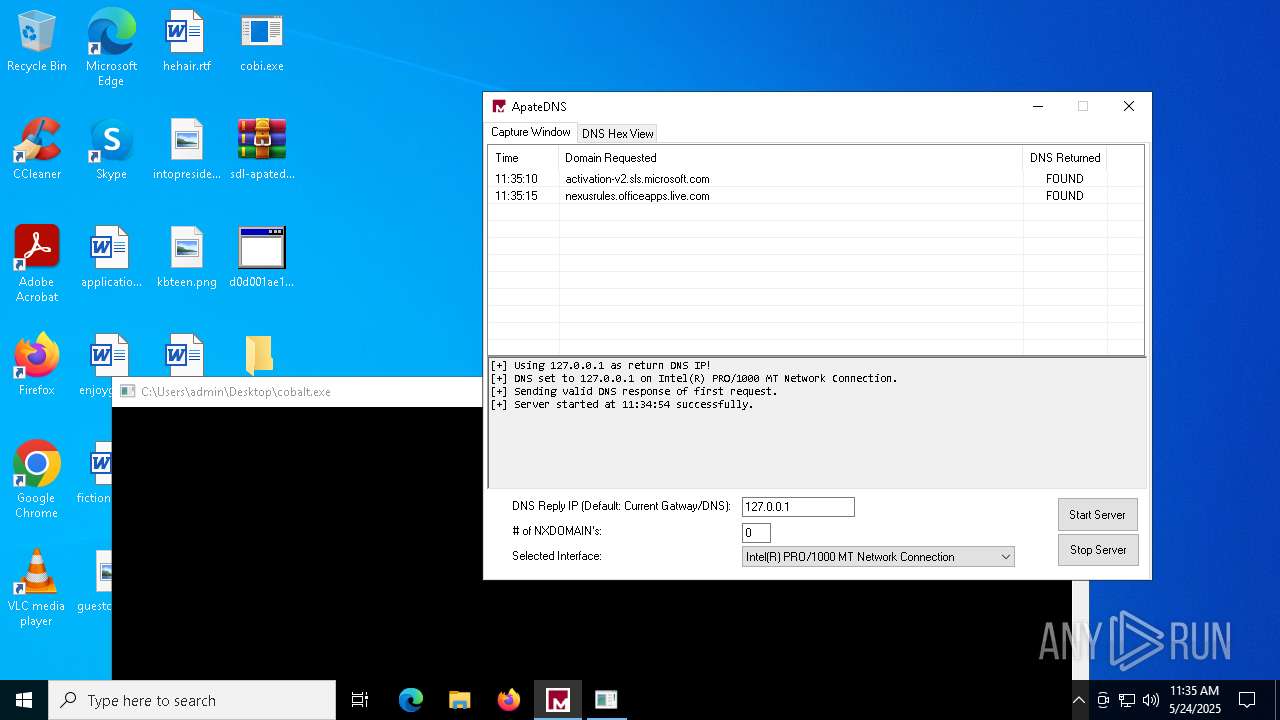Viewport: 1280px width, 720px height.
Task: Open the notification center icon
Action: 1247,700
